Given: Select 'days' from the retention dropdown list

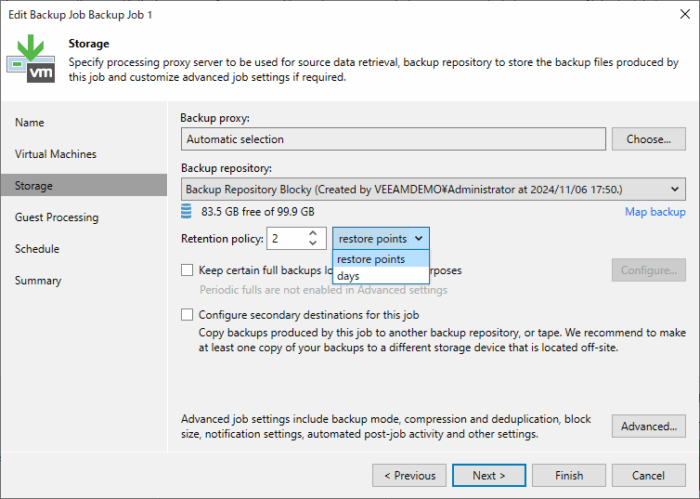Looking at the screenshot, I should (381, 276).
